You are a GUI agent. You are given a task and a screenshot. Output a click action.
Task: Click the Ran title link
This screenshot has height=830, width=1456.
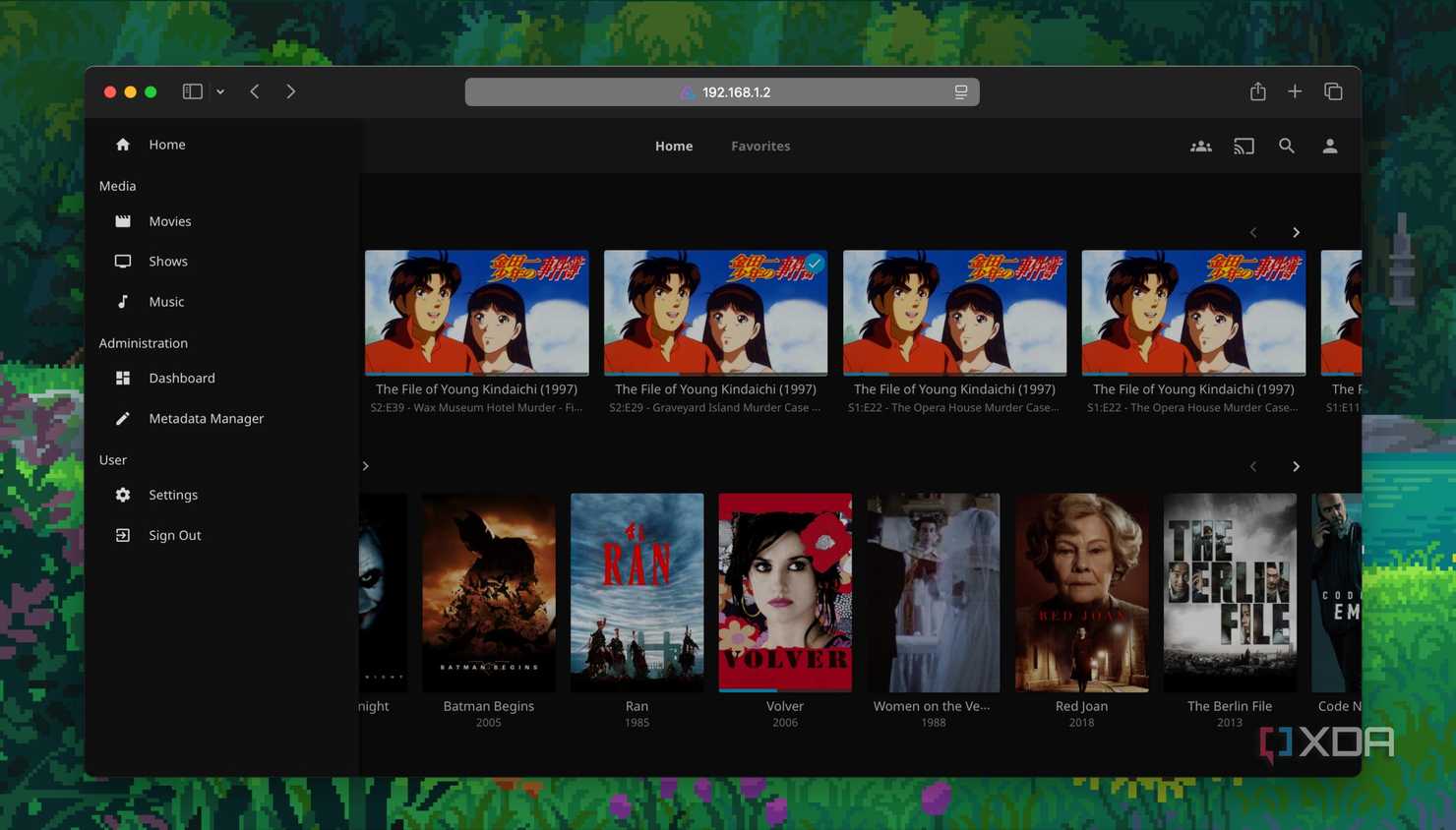[637, 706]
